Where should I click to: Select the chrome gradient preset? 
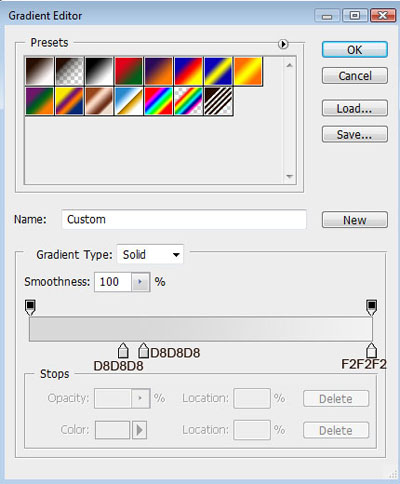pyautogui.click(x=129, y=101)
